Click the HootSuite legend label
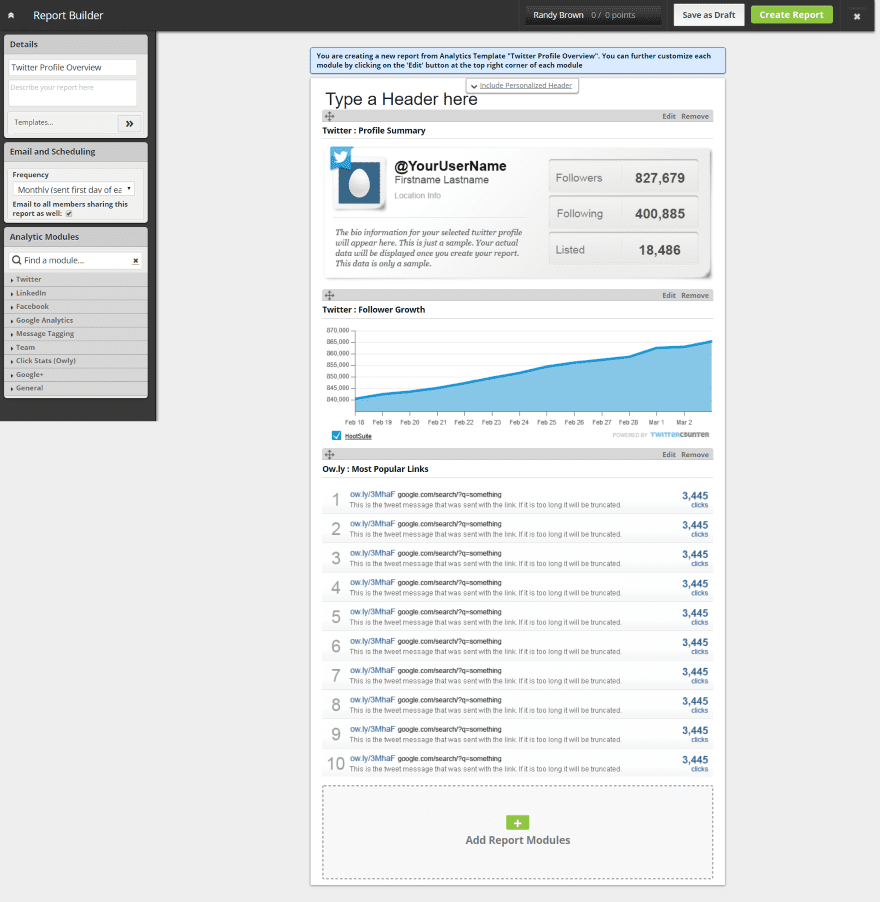Viewport: 880px width, 902px height. (358, 437)
